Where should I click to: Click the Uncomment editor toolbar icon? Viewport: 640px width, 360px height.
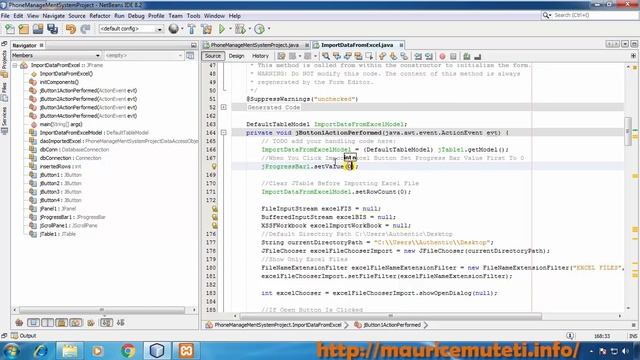[478, 56]
